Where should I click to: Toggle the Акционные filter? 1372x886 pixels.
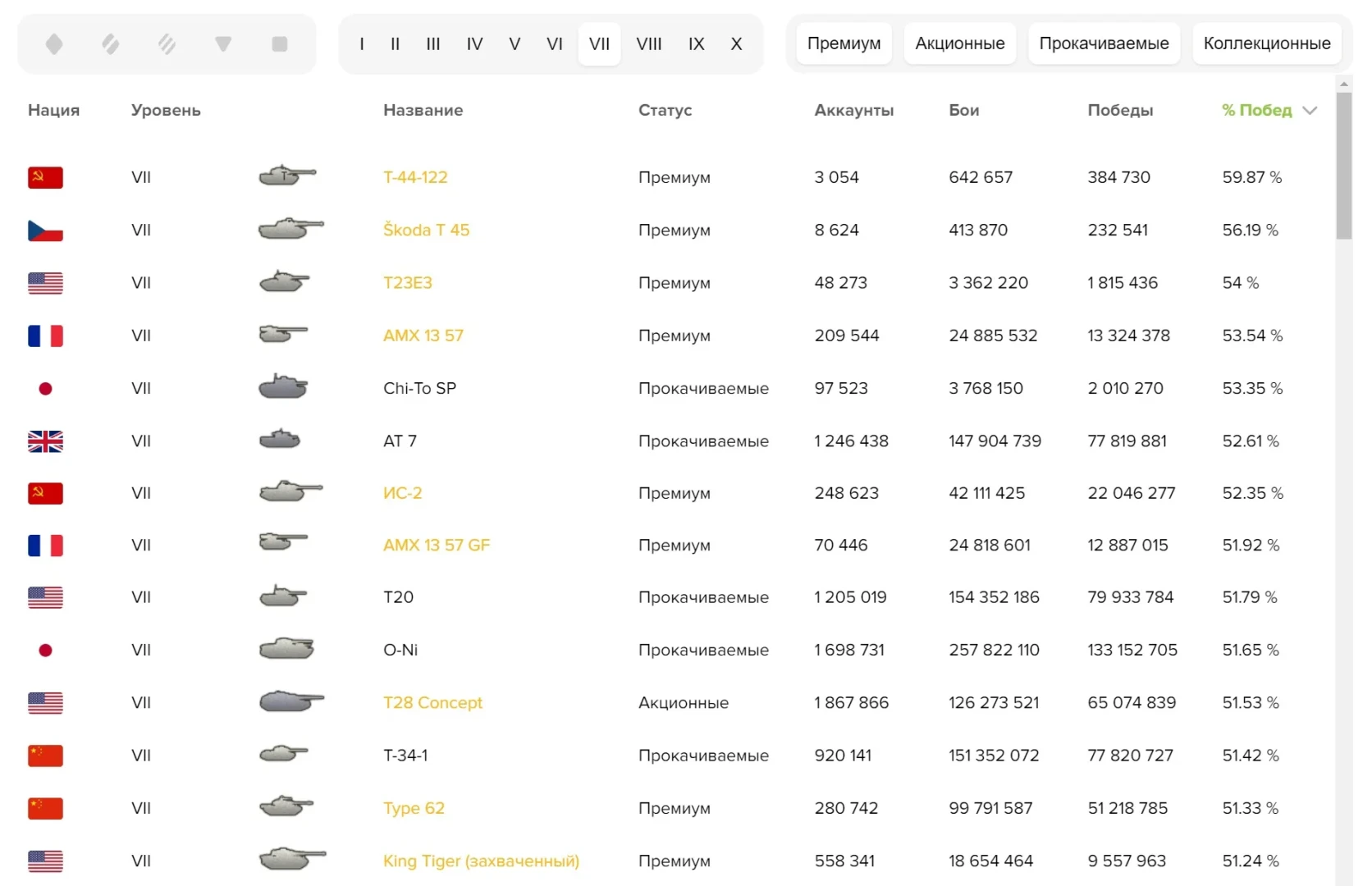pos(959,43)
